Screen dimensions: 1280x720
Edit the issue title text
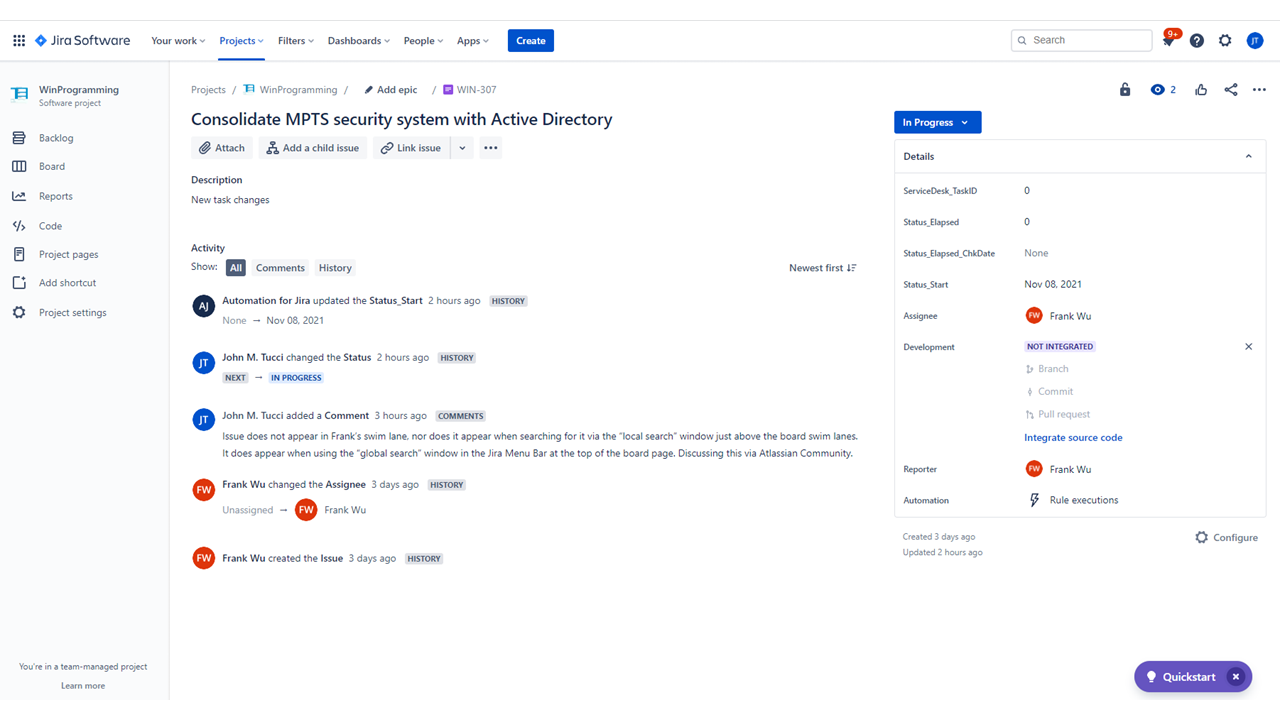(x=402, y=119)
